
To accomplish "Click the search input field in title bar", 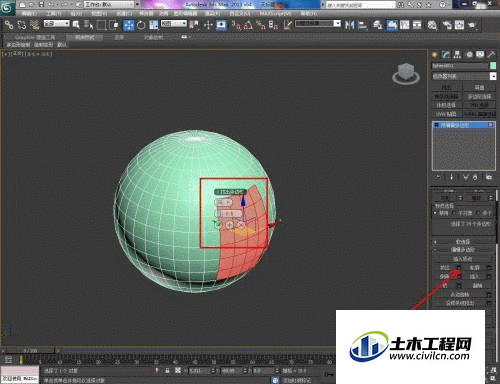I will 360,5.
